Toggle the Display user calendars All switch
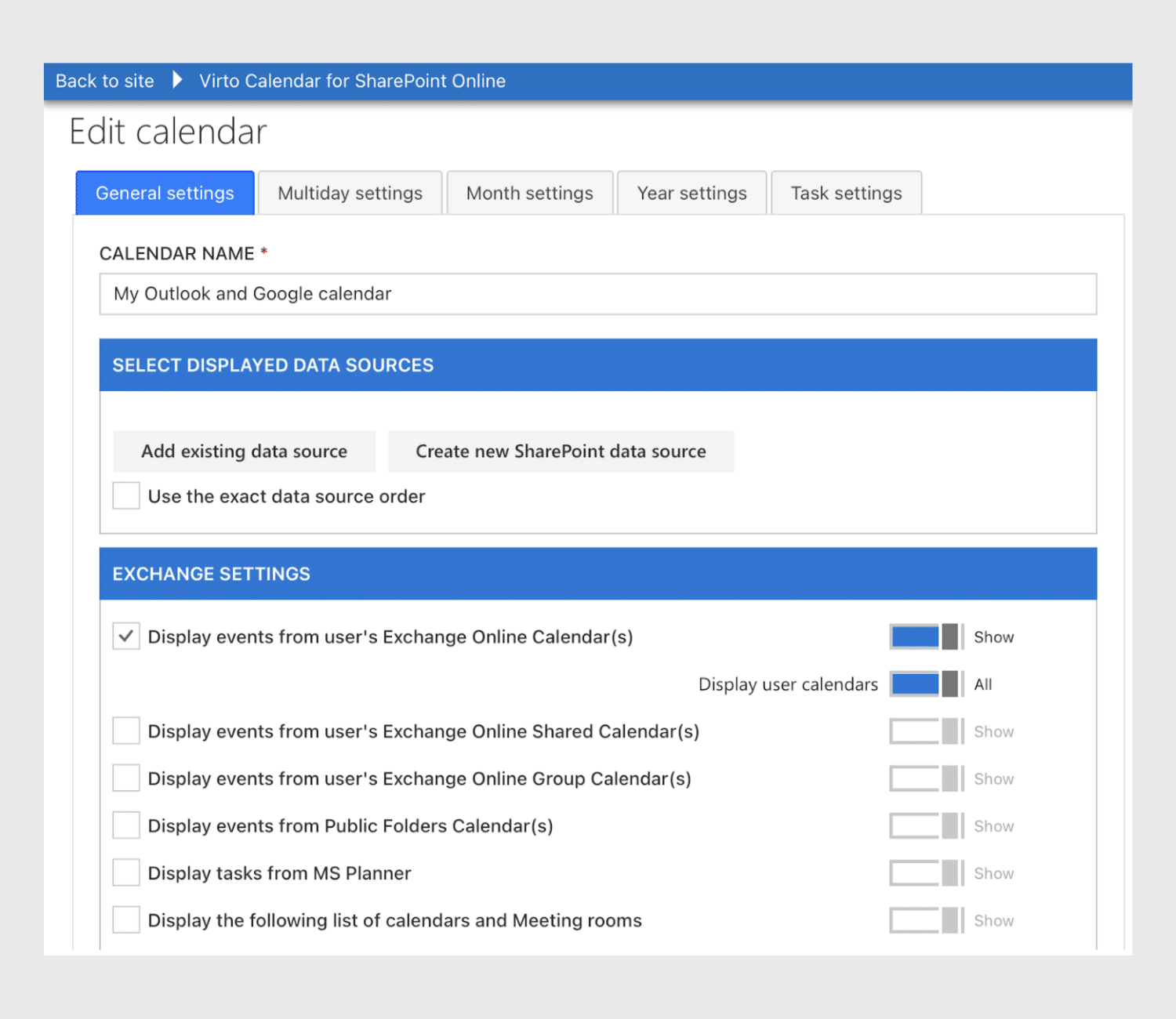This screenshot has width=1176, height=1019. (926, 684)
